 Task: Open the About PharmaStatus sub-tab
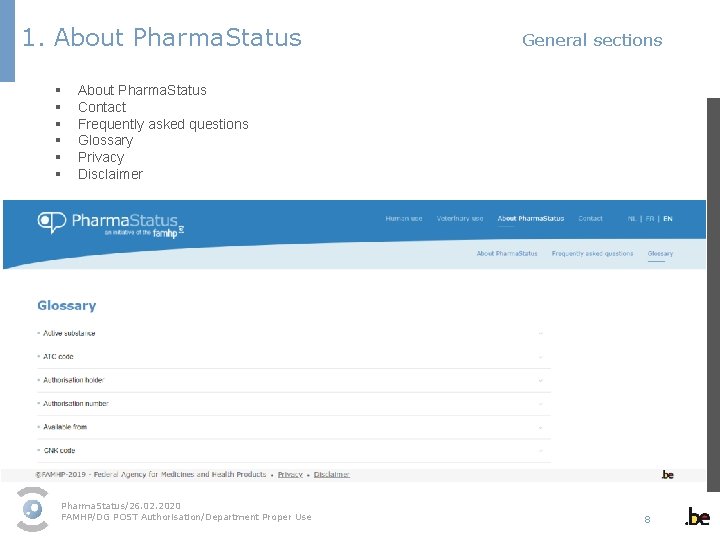point(507,254)
